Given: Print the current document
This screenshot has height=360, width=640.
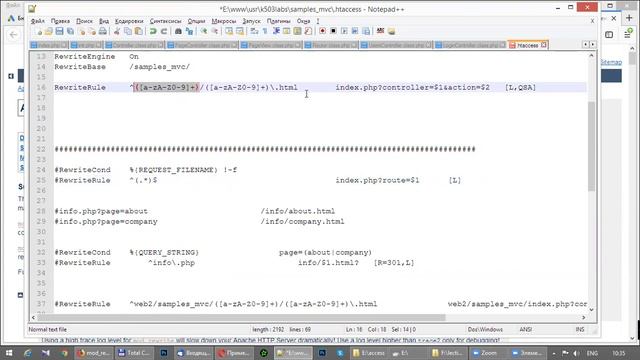Looking at the screenshot, I should [x=103, y=31].
